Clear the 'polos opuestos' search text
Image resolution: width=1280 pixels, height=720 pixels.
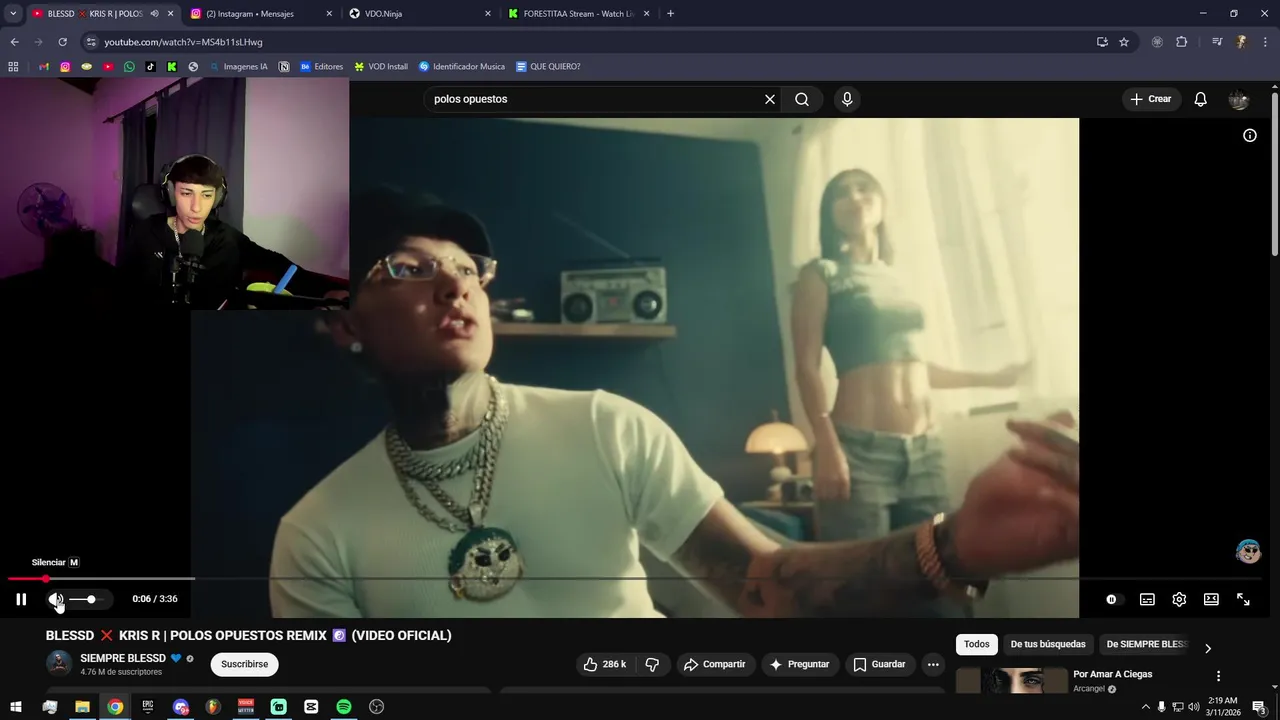click(770, 99)
